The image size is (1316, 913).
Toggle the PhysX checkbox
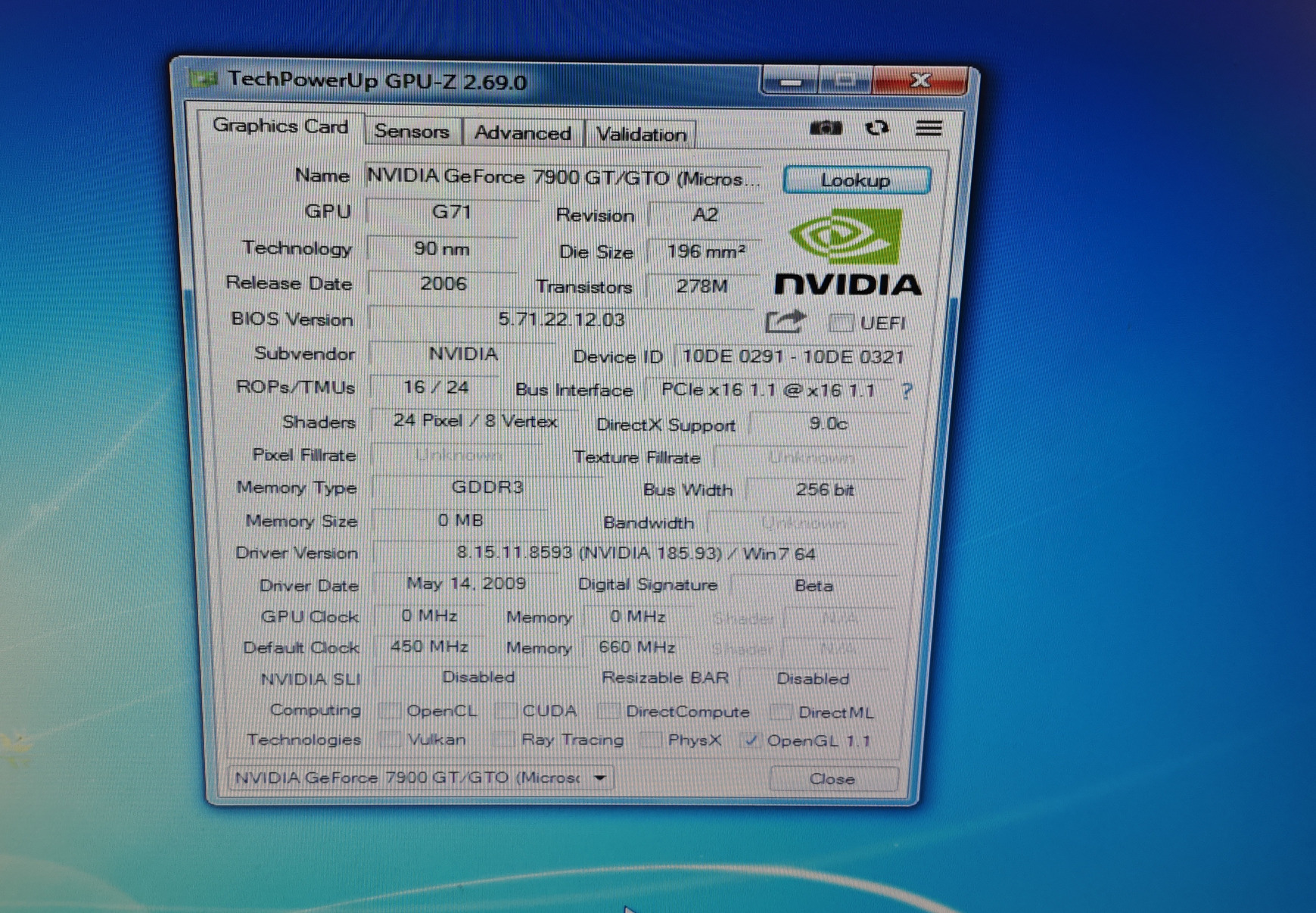click(x=651, y=740)
